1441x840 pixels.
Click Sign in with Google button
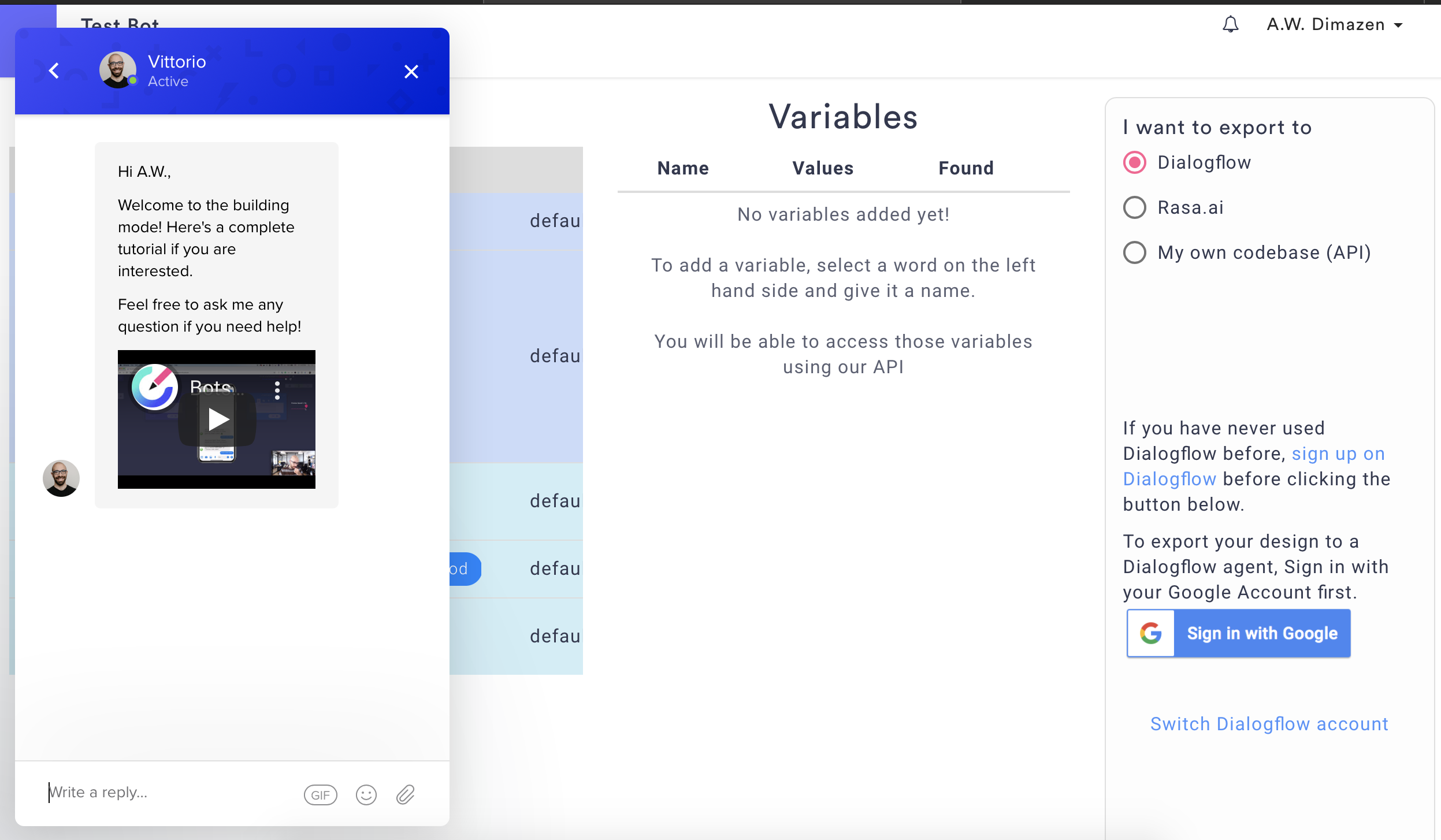point(1238,633)
